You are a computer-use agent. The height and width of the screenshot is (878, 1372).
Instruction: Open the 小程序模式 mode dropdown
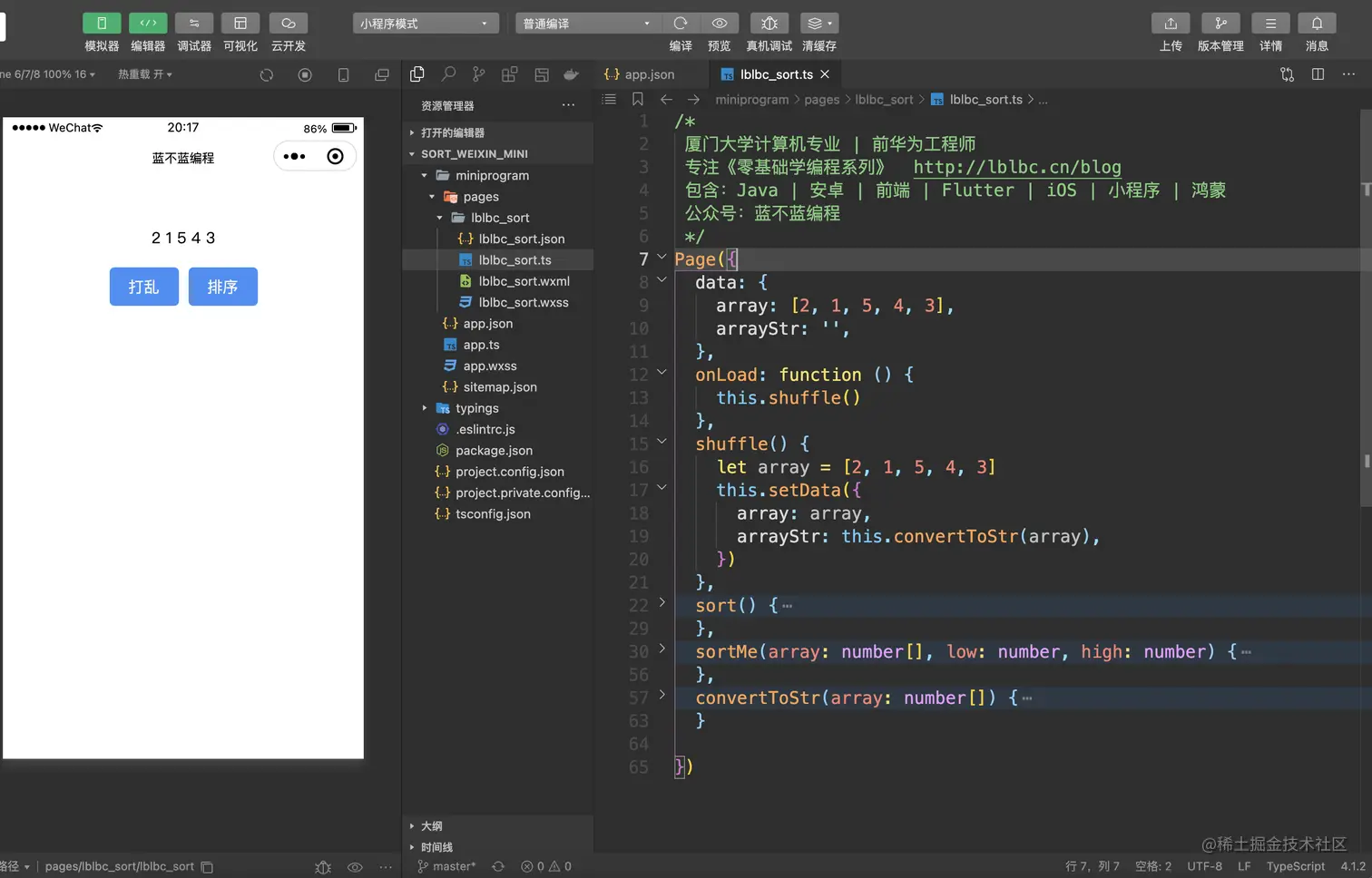[426, 23]
